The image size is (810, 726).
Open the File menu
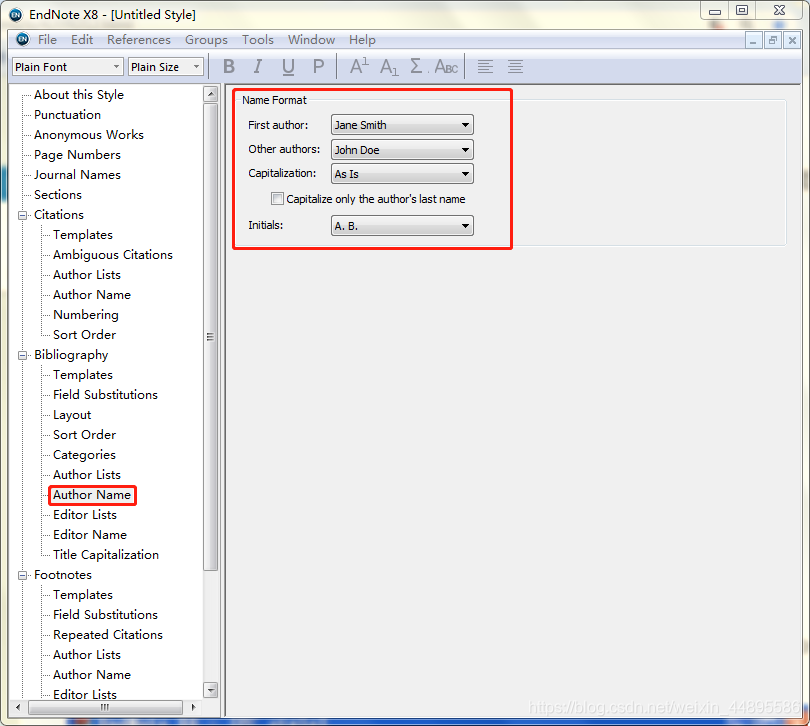point(47,40)
